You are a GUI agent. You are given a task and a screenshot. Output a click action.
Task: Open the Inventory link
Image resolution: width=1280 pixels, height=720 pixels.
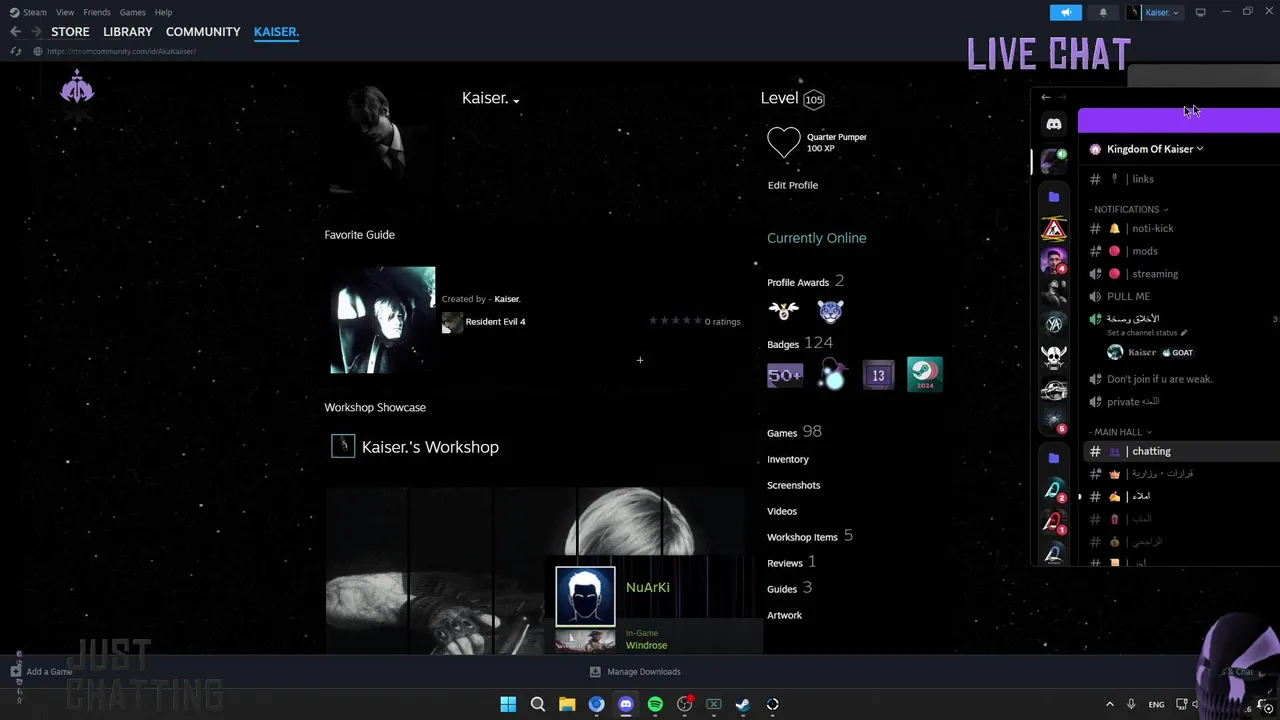tap(788, 459)
